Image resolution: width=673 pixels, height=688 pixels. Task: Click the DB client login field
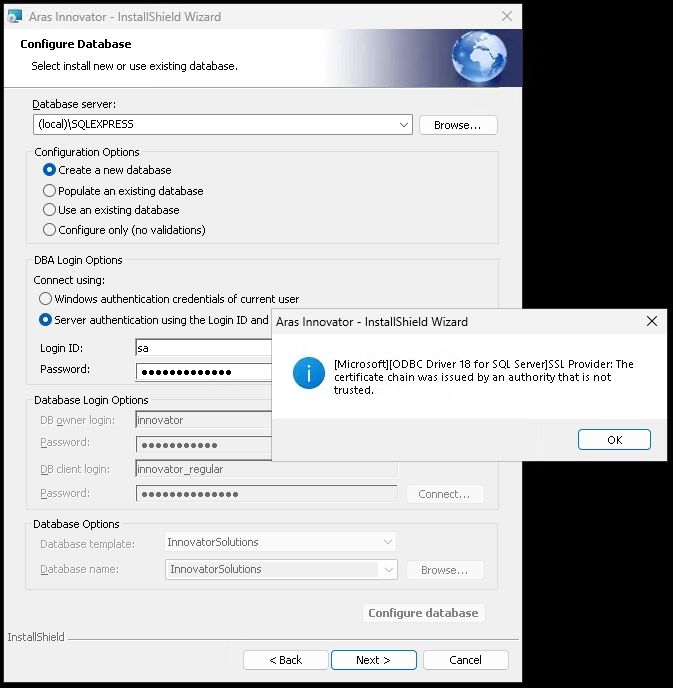267,469
